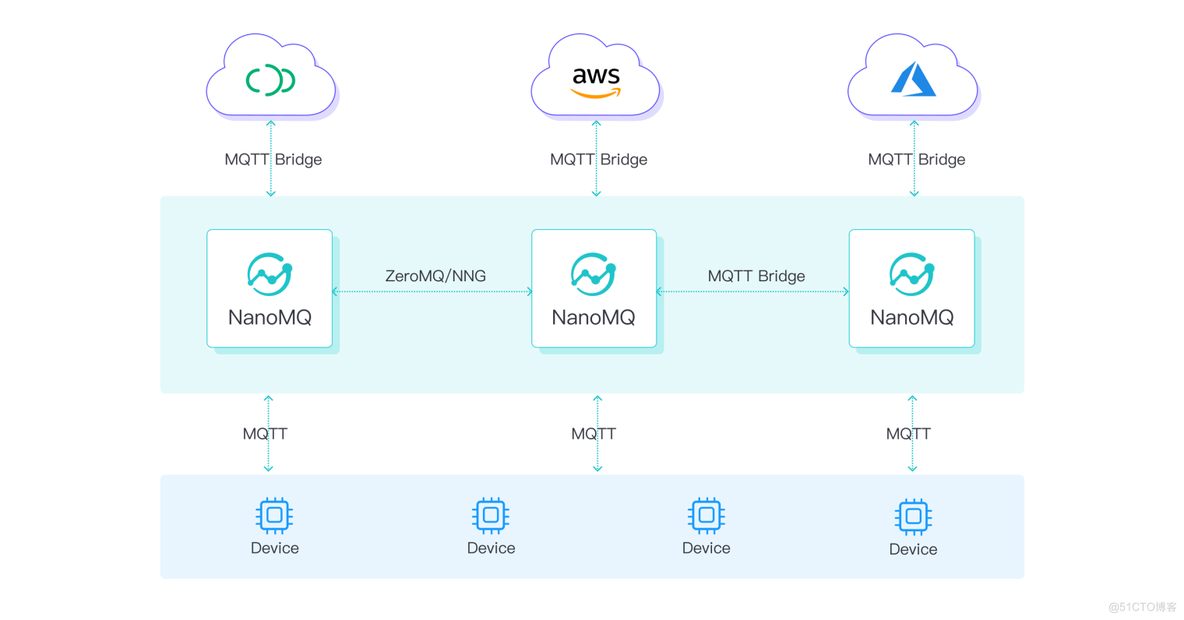Click "MQTT" label below the leftmost NanoMQ box

point(265,433)
